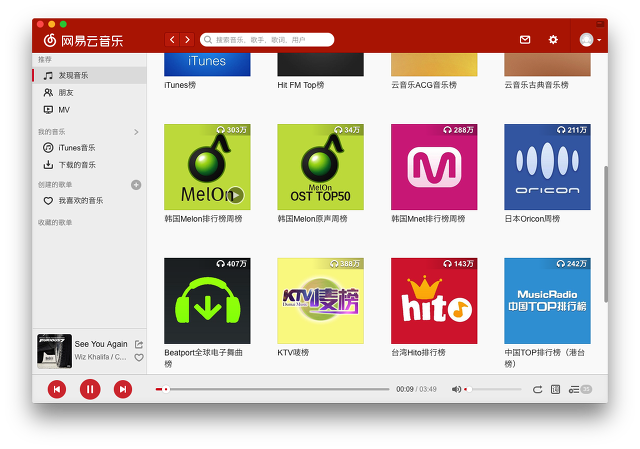This screenshot has width=640, height=449.
Task: Expand the 我的音乐 section chevron
Action: tap(136, 132)
